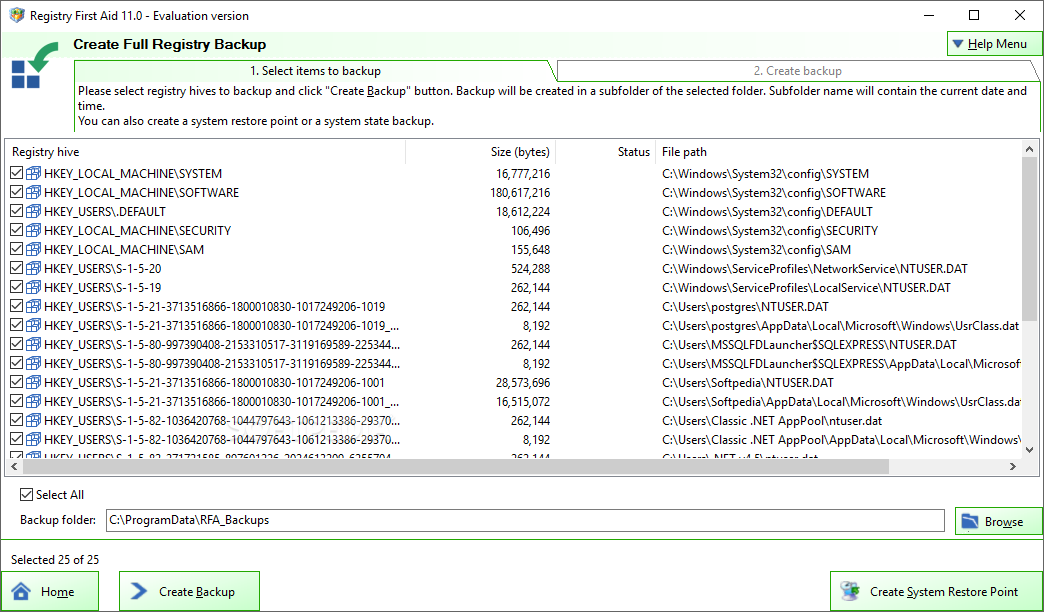
Task: Sort by the Status column header
Action: point(605,152)
